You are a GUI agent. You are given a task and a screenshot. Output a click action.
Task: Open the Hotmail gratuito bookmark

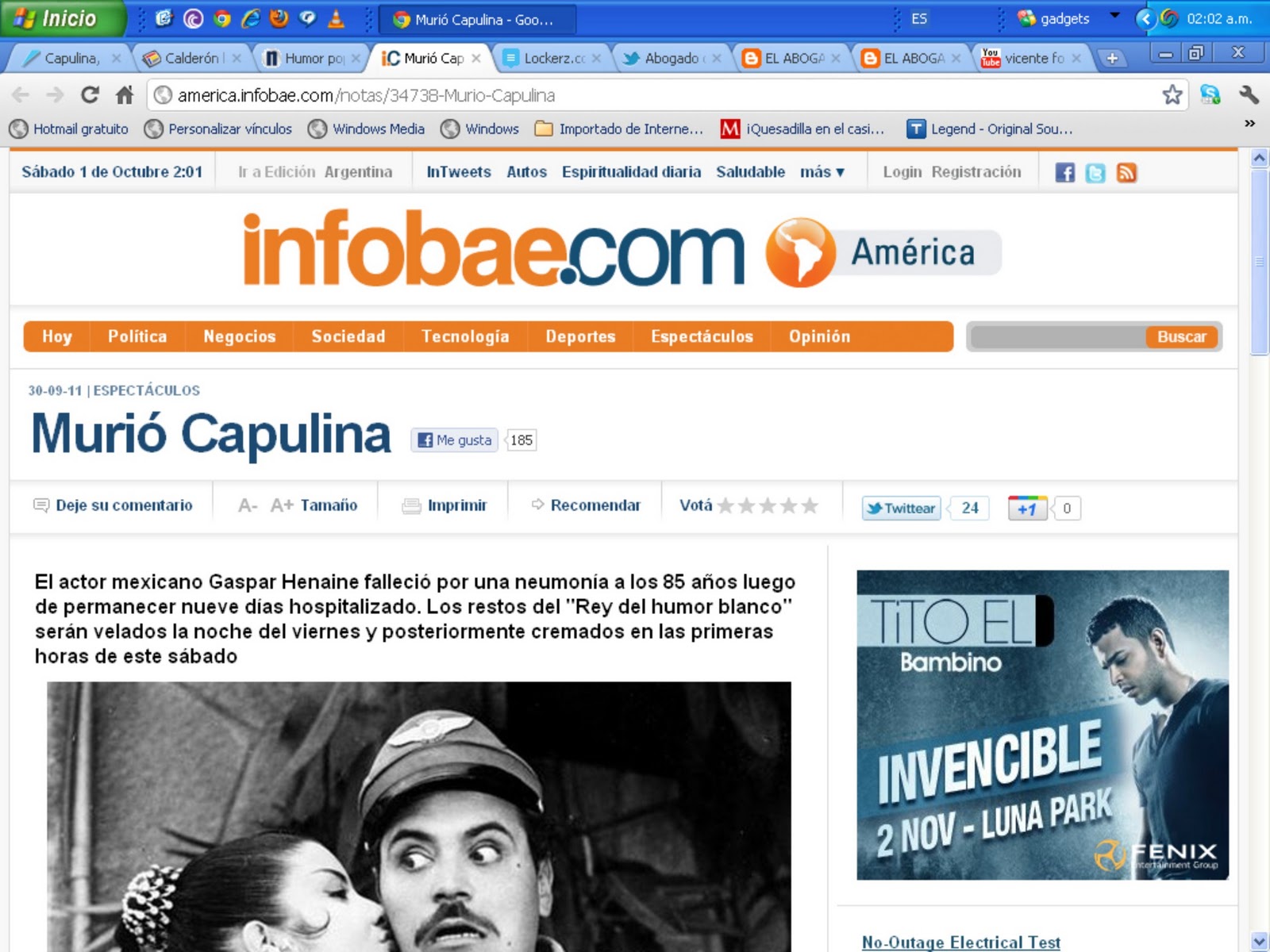tap(69, 129)
